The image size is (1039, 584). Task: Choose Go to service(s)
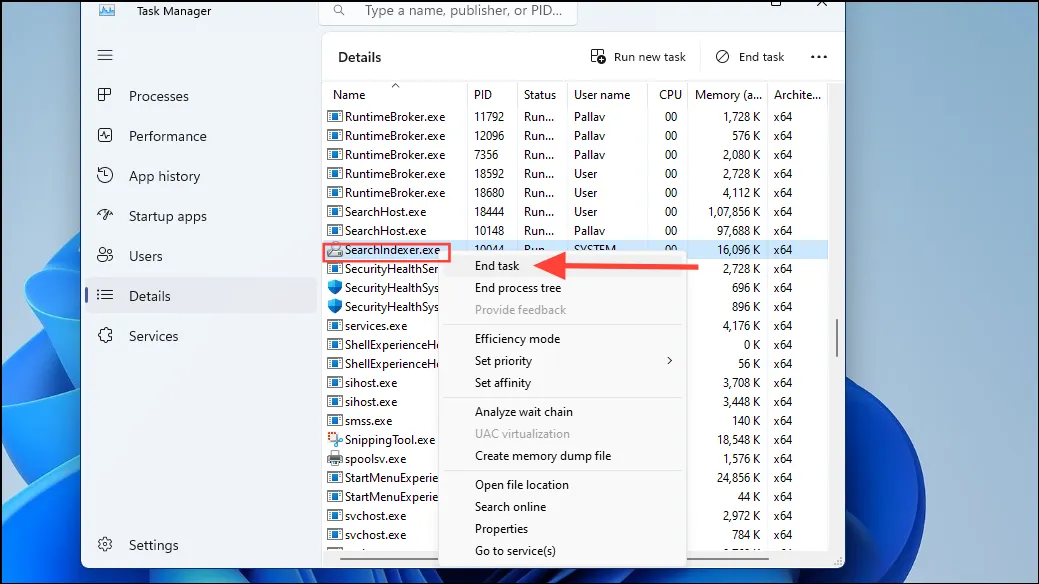pyautogui.click(x=515, y=551)
